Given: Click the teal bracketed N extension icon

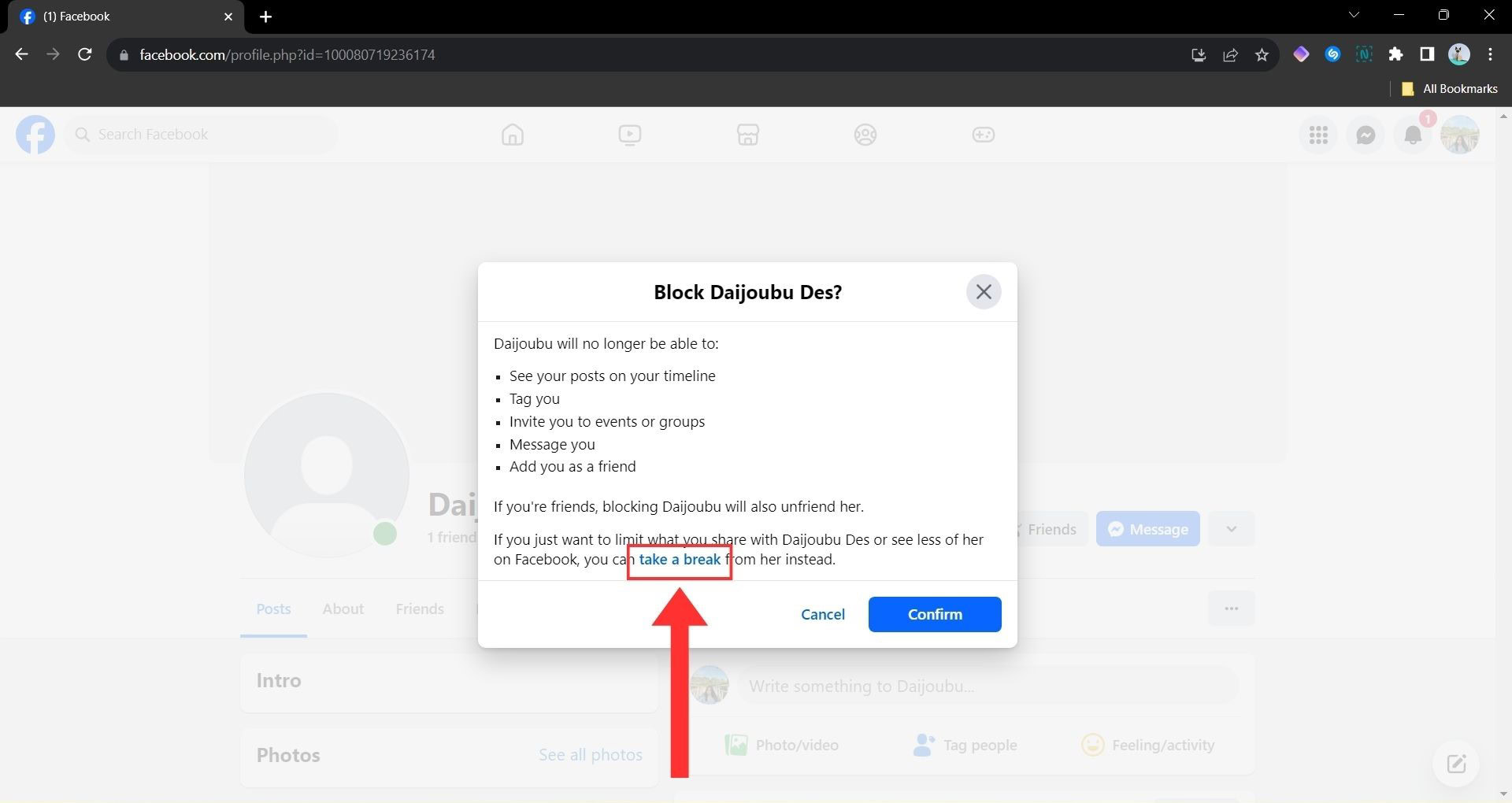Looking at the screenshot, I should [1364, 54].
